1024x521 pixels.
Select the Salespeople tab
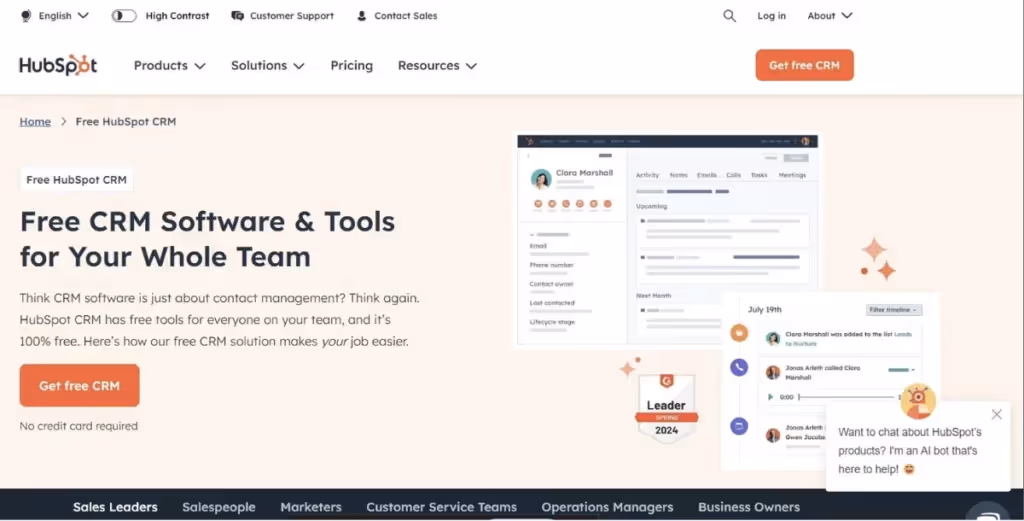[219, 507]
